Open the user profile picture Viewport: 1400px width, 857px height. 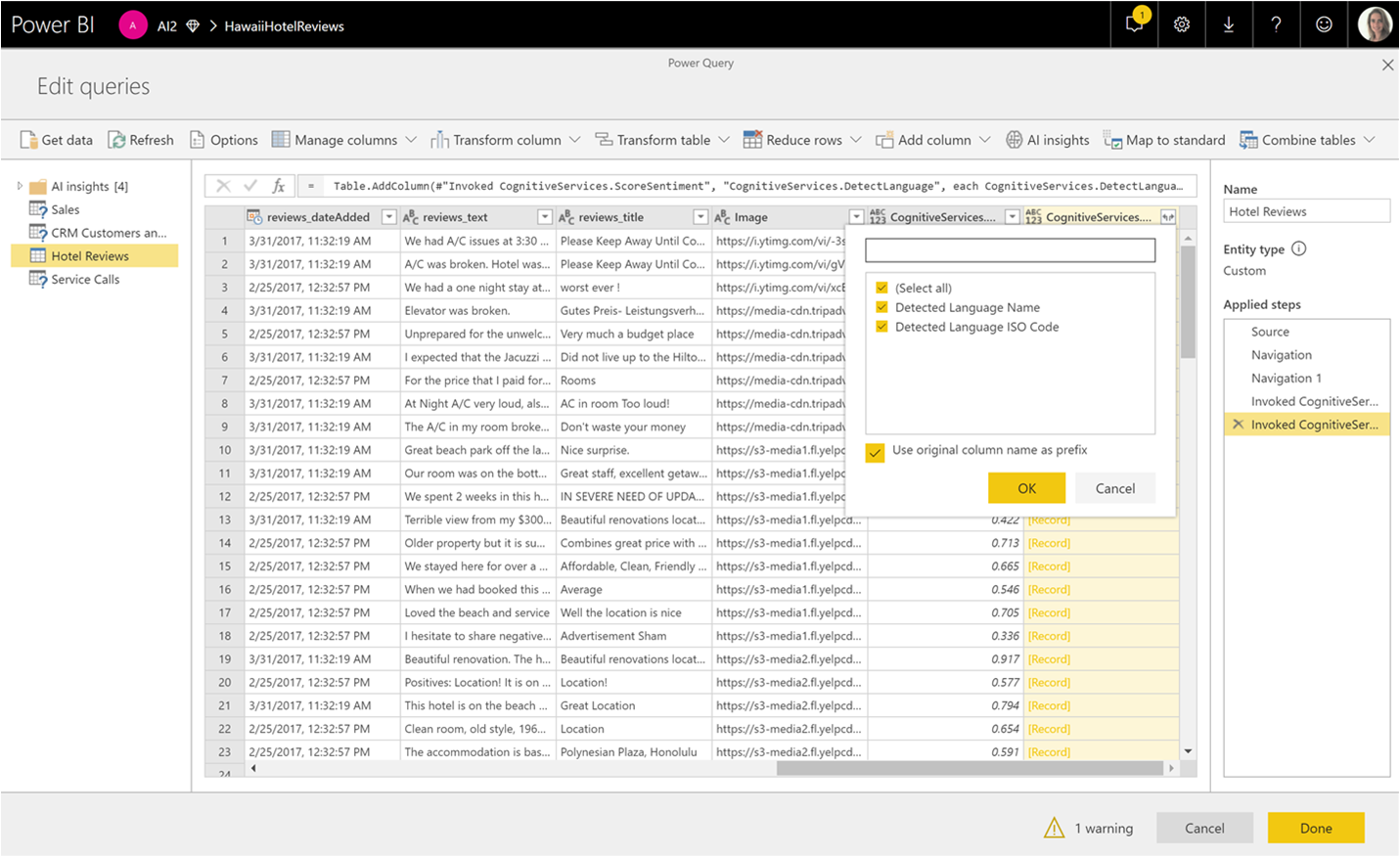[x=1375, y=24]
